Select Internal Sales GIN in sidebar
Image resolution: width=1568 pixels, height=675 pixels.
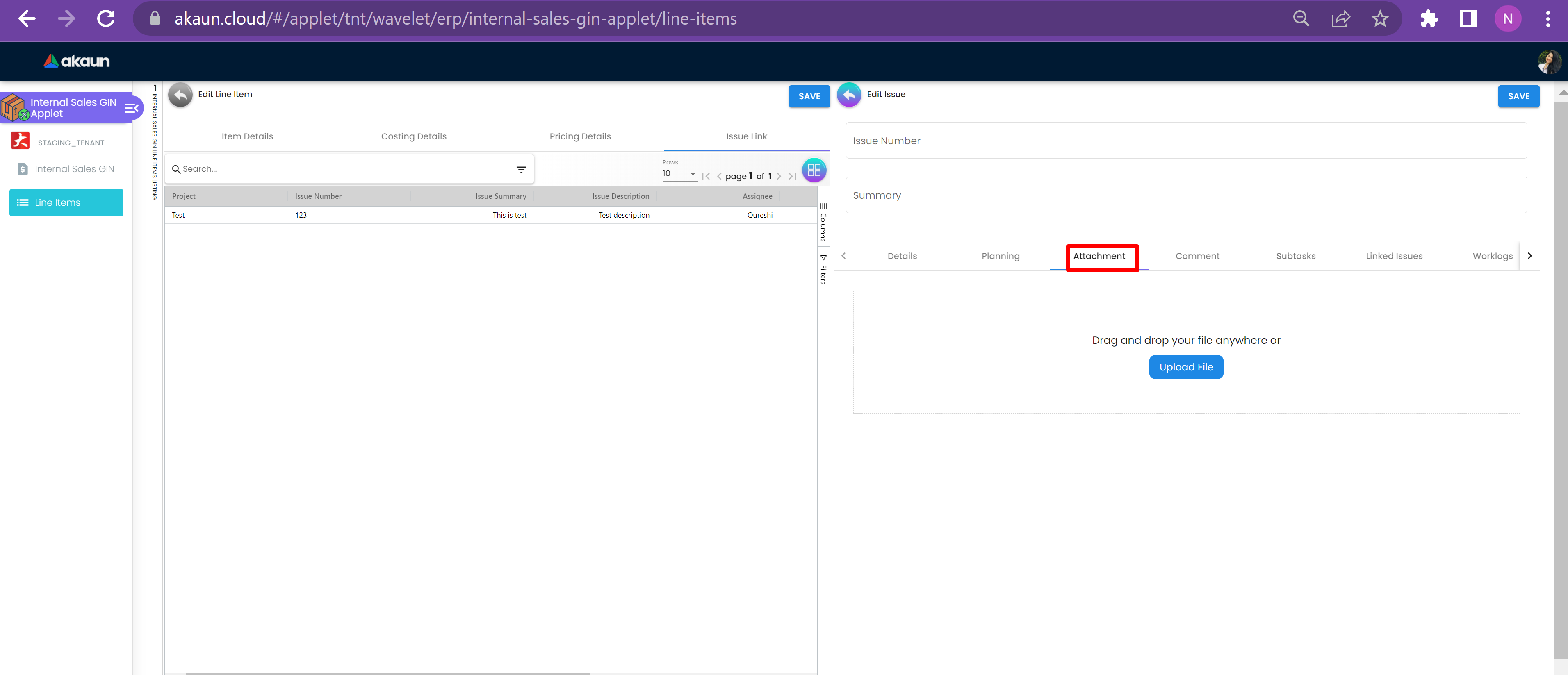point(74,169)
